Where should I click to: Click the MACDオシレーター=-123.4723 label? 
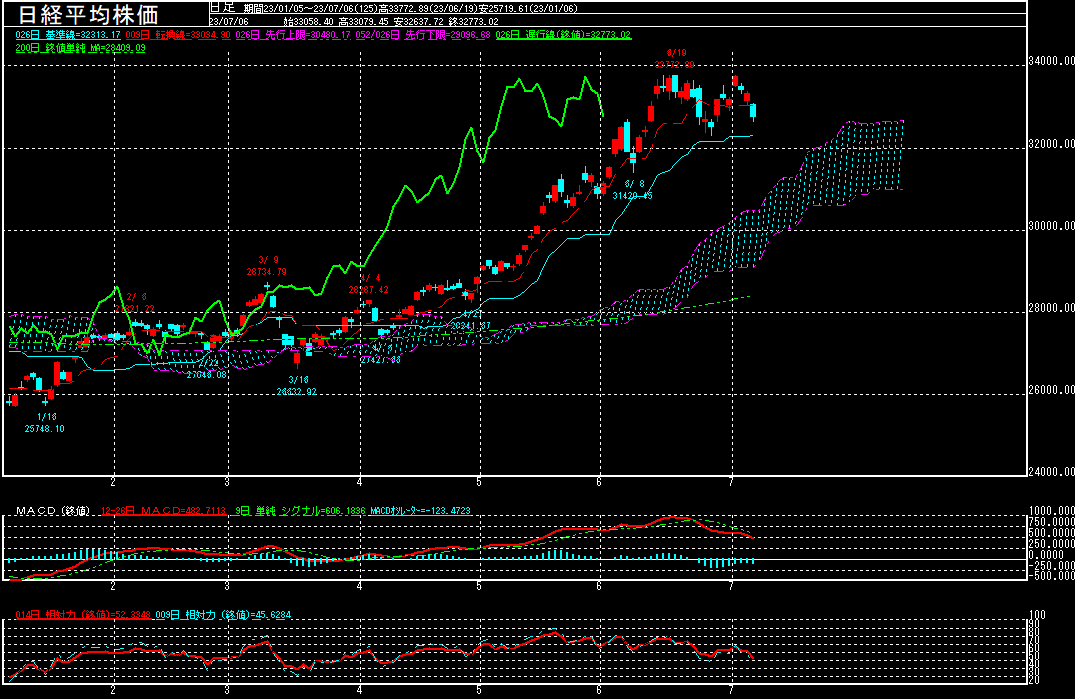click(421, 511)
